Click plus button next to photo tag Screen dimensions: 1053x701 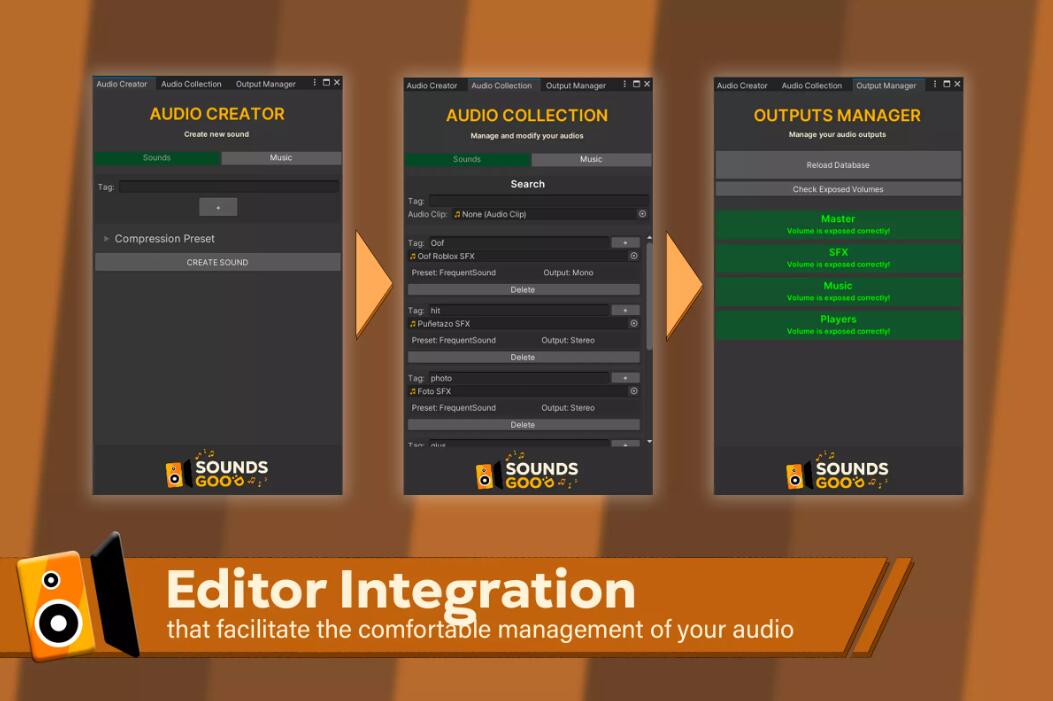pyautogui.click(x=625, y=378)
